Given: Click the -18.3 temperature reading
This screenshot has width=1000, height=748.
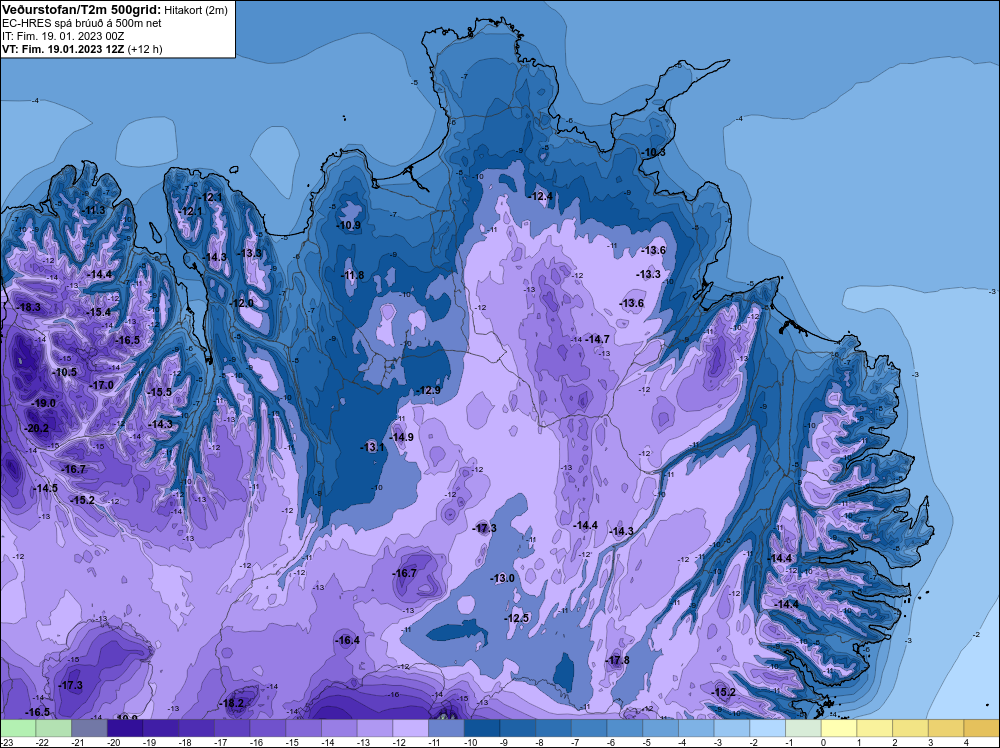Looking at the screenshot, I should click(x=29, y=307).
